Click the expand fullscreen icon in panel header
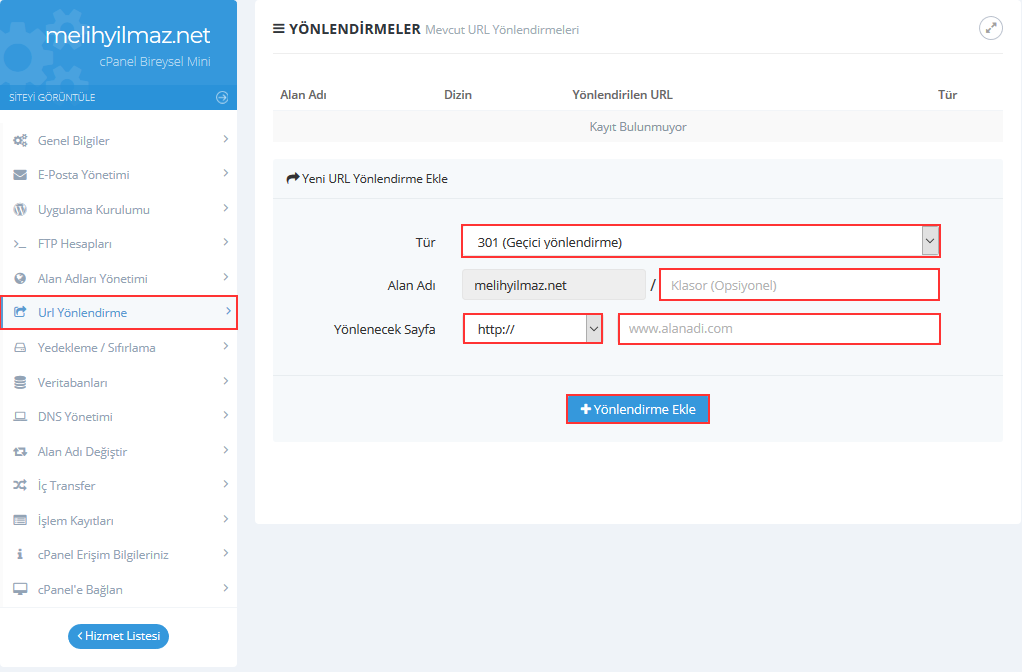 pos(990,28)
